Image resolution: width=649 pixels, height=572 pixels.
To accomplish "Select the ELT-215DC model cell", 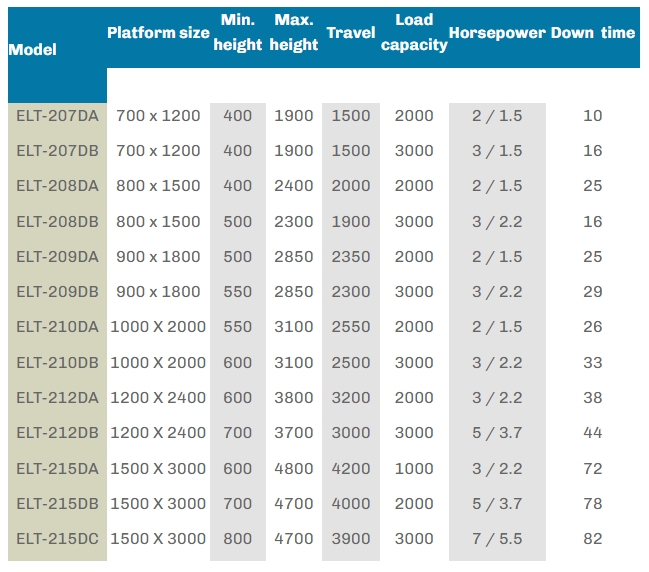I will [58, 539].
